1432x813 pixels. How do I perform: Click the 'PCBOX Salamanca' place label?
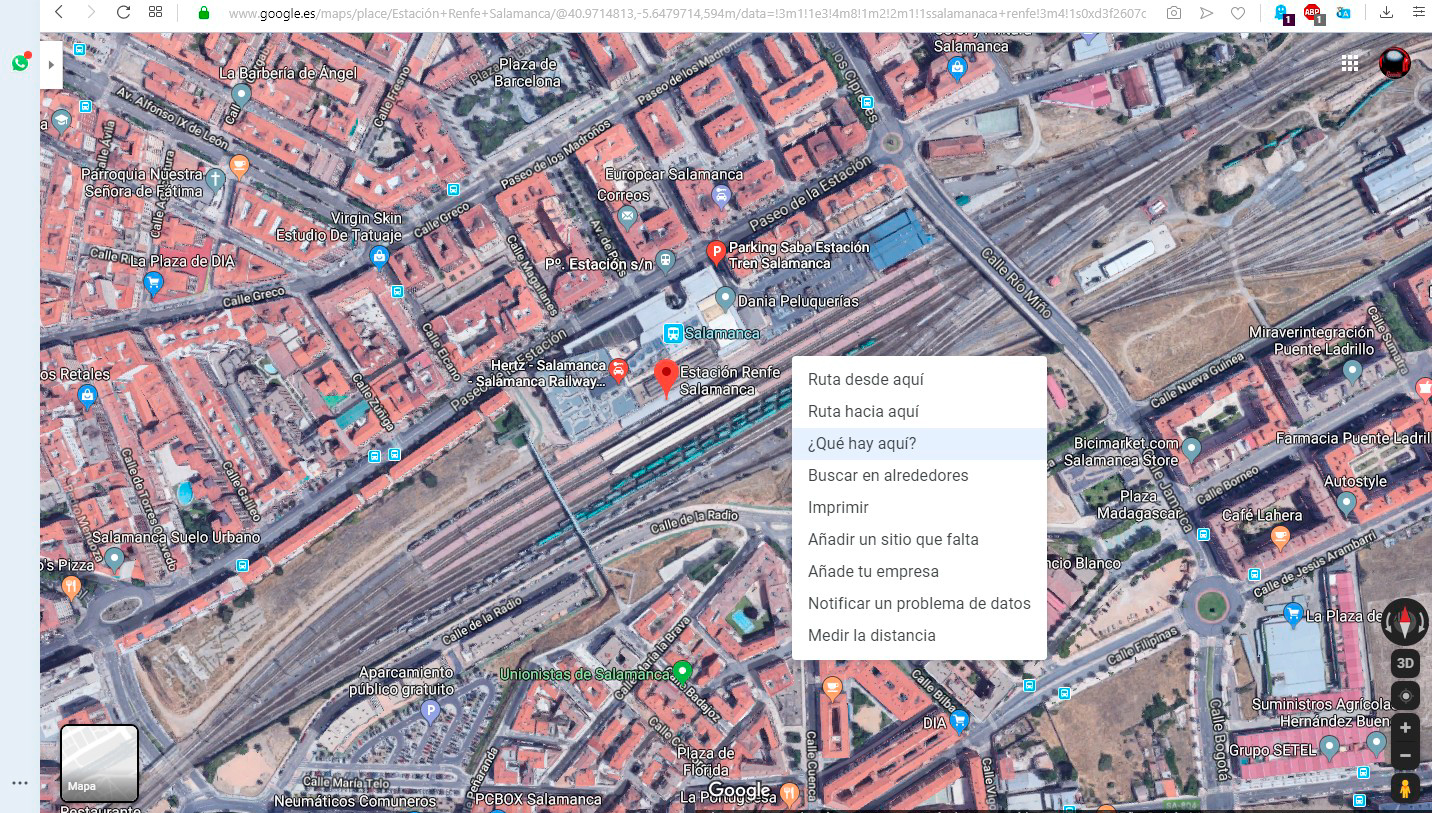tap(538, 799)
